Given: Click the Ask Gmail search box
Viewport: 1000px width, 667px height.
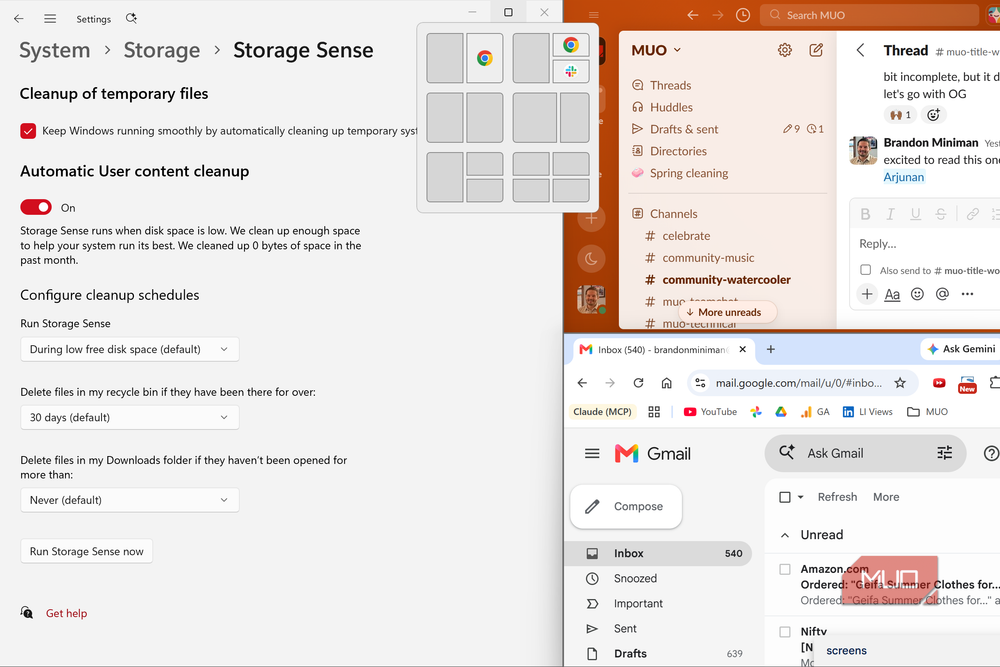Looking at the screenshot, I should click(x=865, y=453).
